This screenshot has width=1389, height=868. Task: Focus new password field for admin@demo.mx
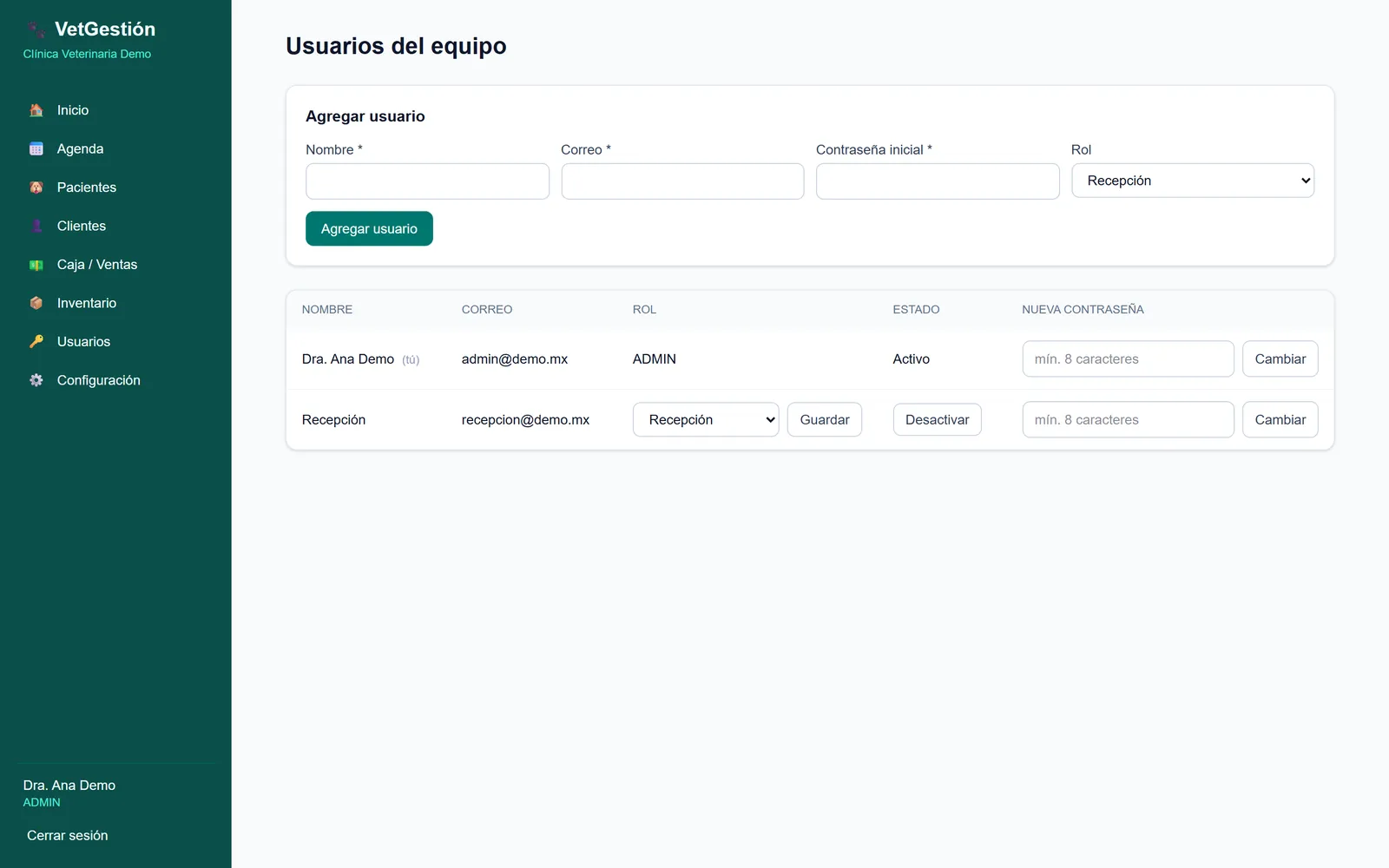pyautogui.click(x=1128, y=358)
